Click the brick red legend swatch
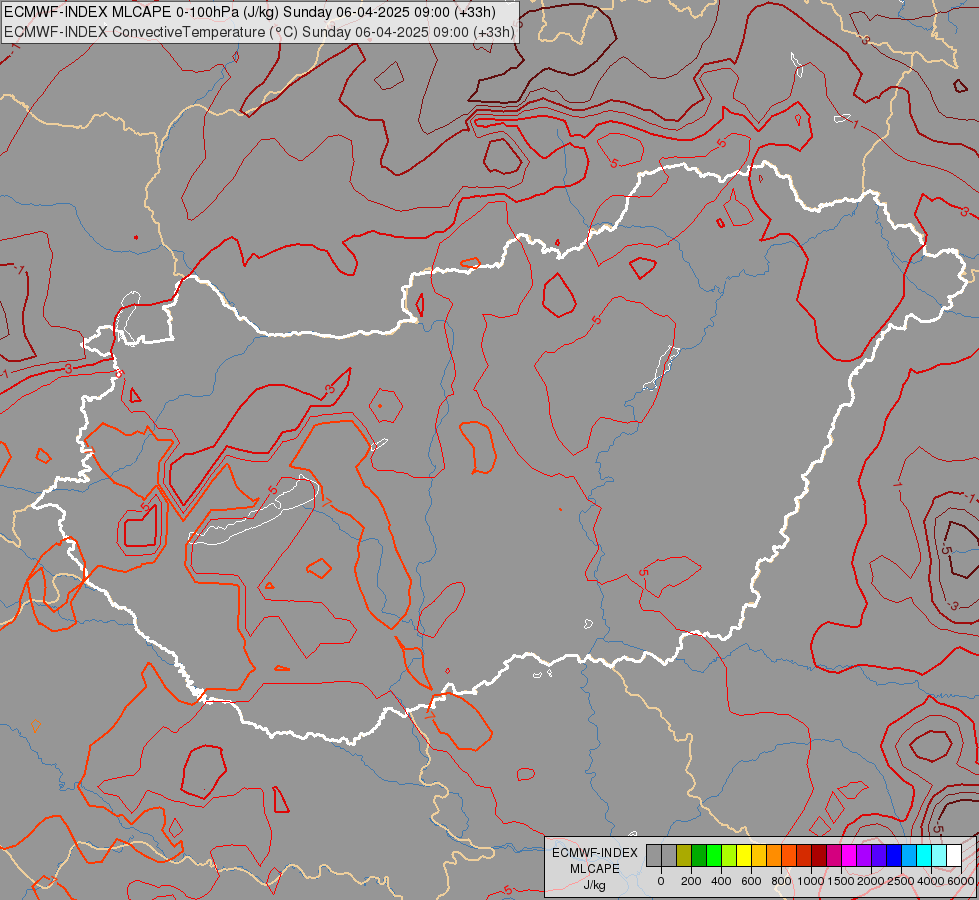Image resolution: width=979 pixels, height=900 pixels. pos(804,856)
